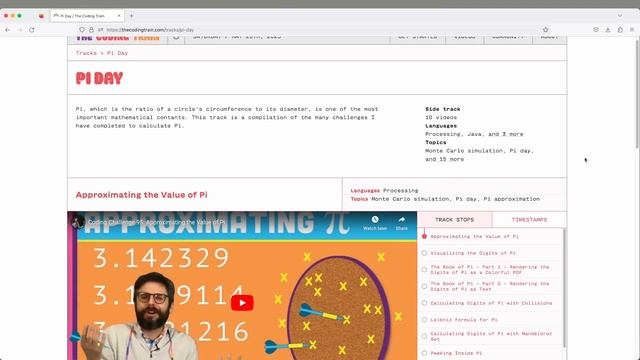This screenshot has width=640, height=360.
Task: Select the Leibniz Formula for Pi stop marker
Action: (x=424, y=320)
